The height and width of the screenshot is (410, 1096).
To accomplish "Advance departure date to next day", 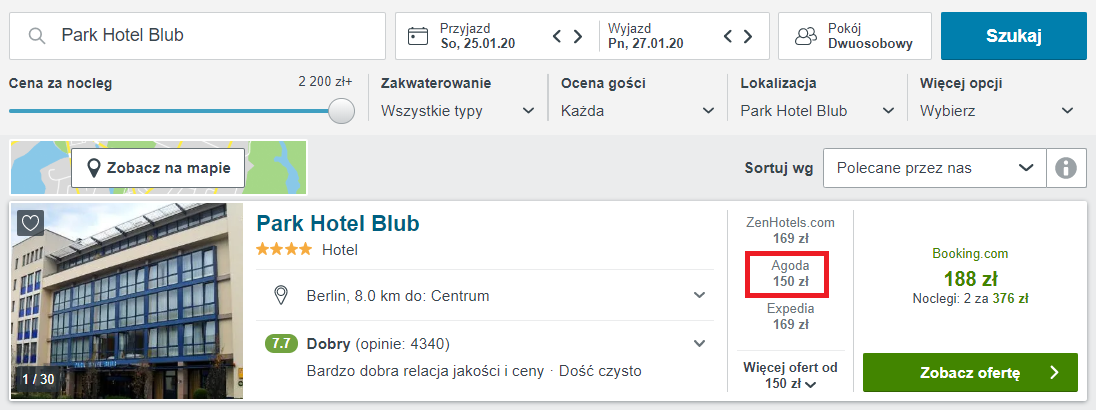I will pos(748,36).
